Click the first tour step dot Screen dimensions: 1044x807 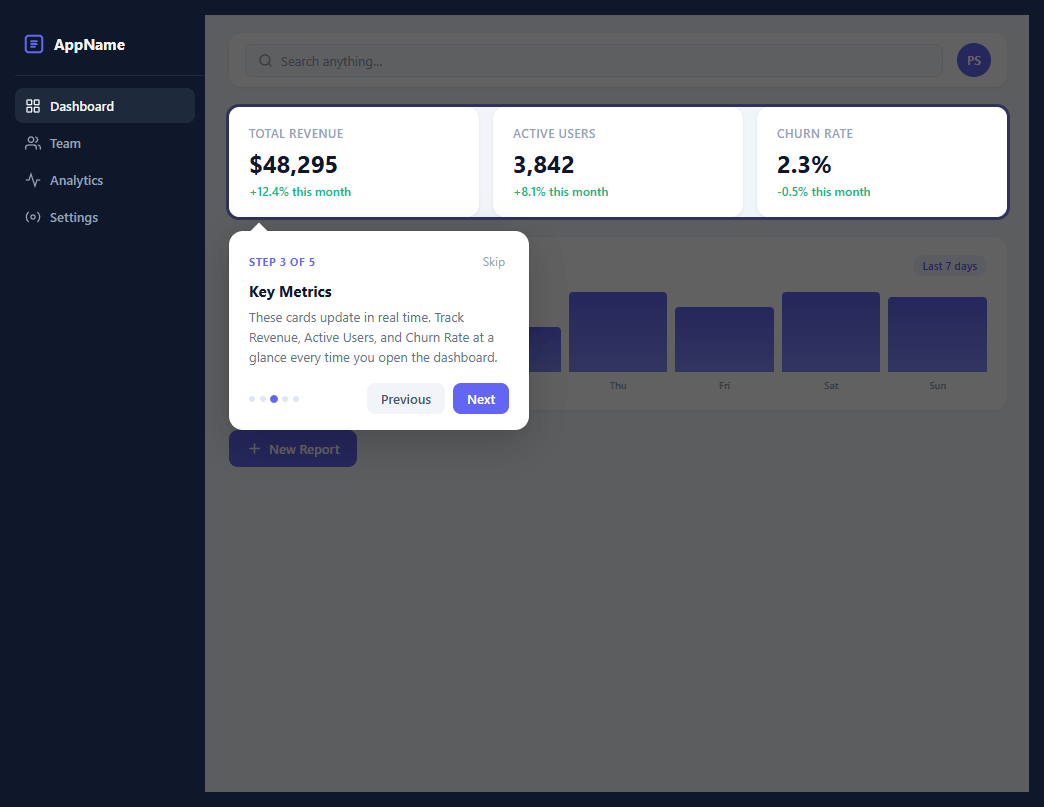(252, 399)
